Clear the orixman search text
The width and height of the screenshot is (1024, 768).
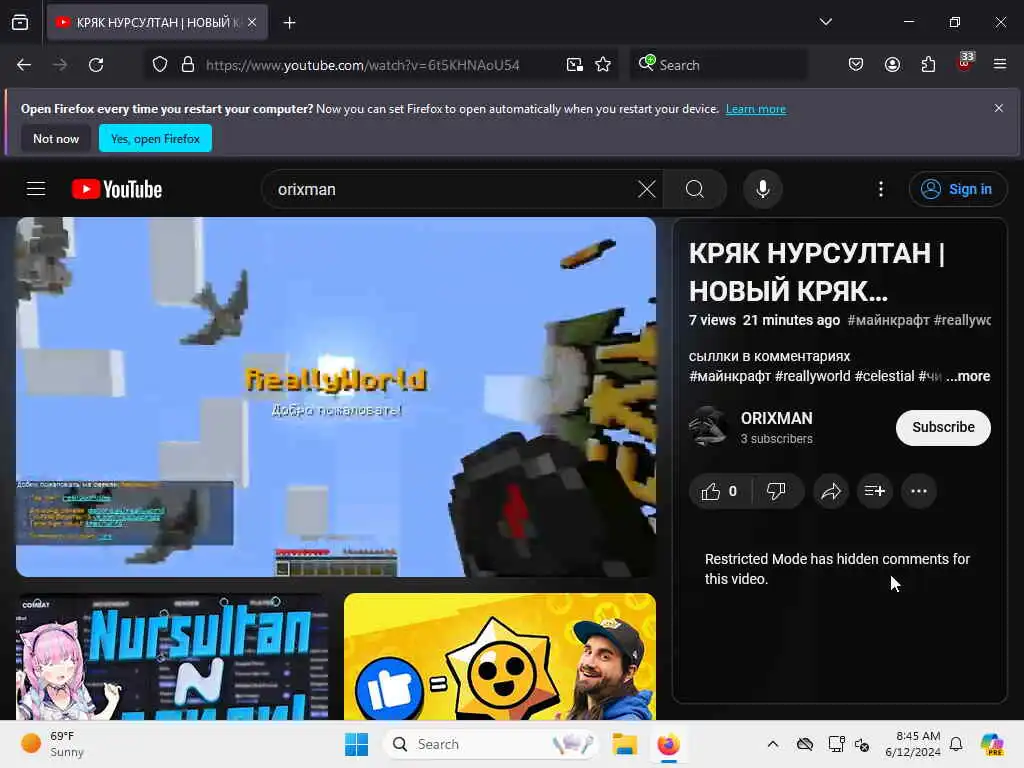pos(647,189)
